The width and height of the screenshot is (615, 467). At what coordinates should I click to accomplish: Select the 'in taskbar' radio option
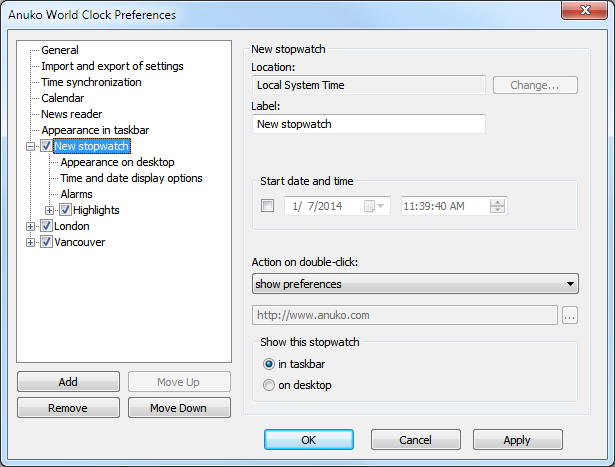pyautogui.click(x=268, y=364)
